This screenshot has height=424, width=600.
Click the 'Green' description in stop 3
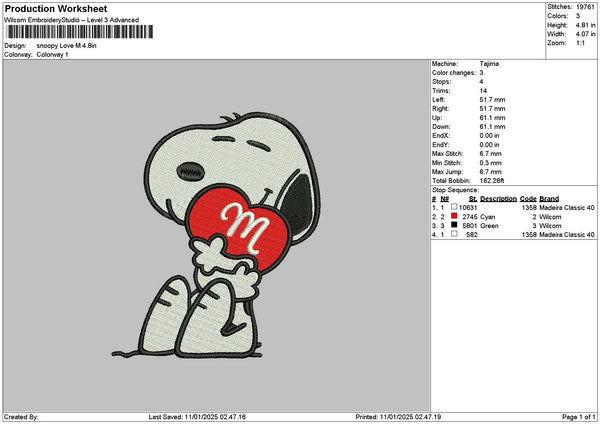[489, 226]
